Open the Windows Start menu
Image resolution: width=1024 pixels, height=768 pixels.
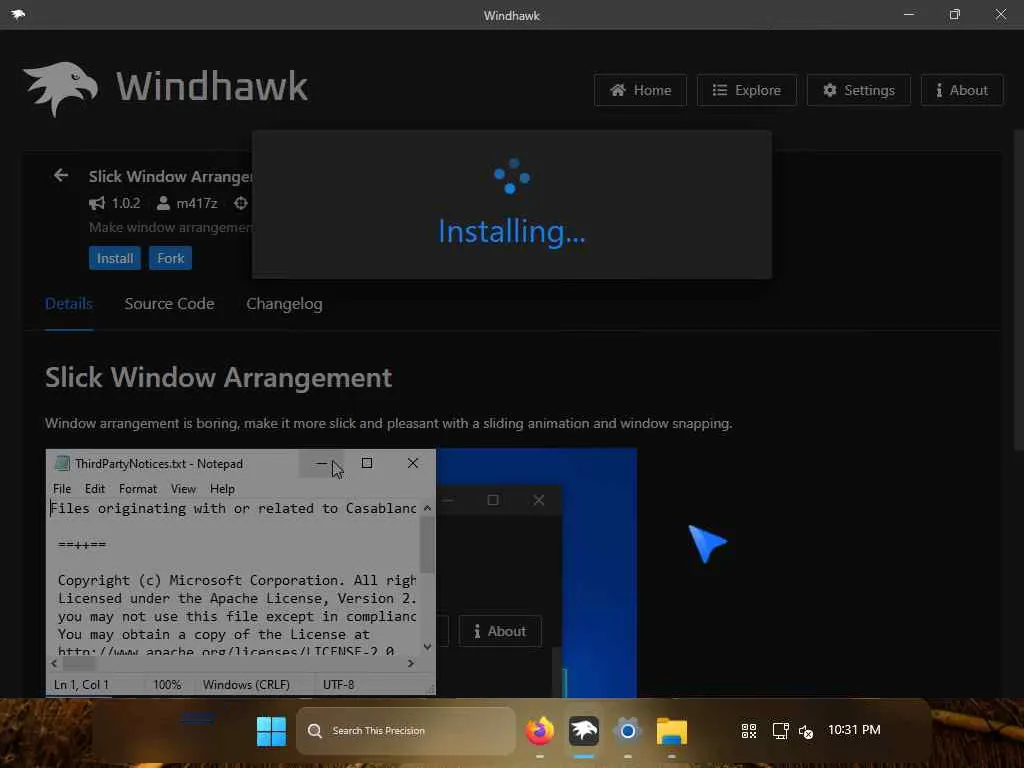point(272,731)
